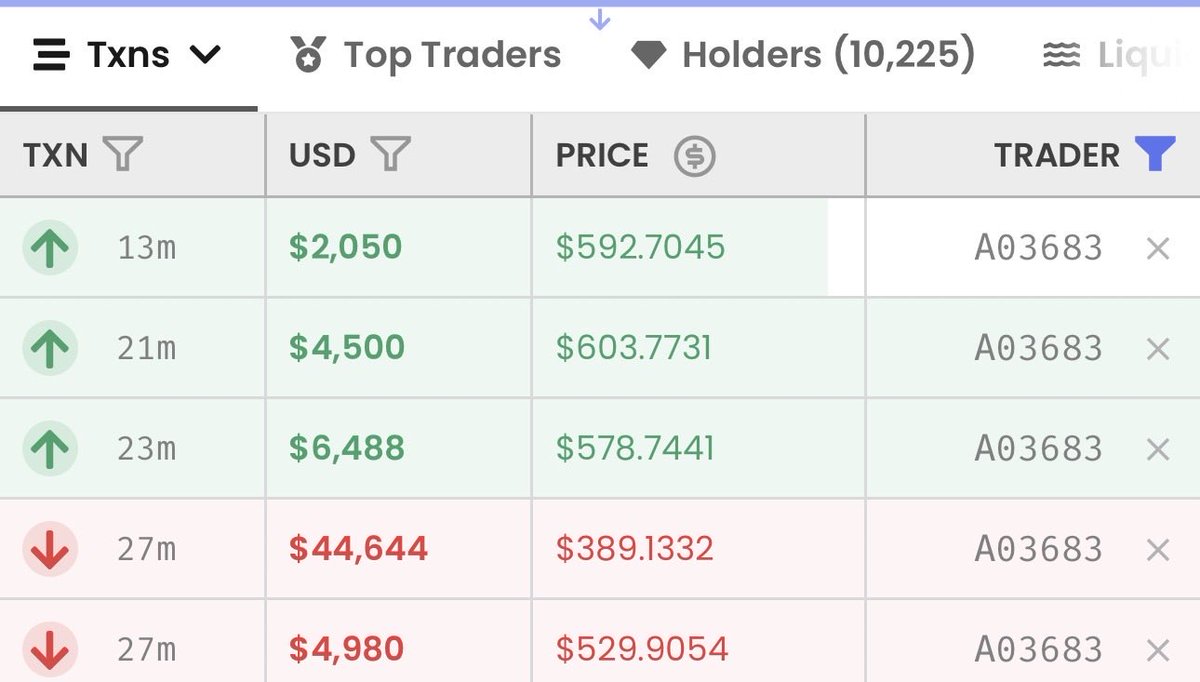Click the blue TRADER filter icon
Image resolution: width=1200 pixels, height=682 pixels.
tap(1155, 155)
